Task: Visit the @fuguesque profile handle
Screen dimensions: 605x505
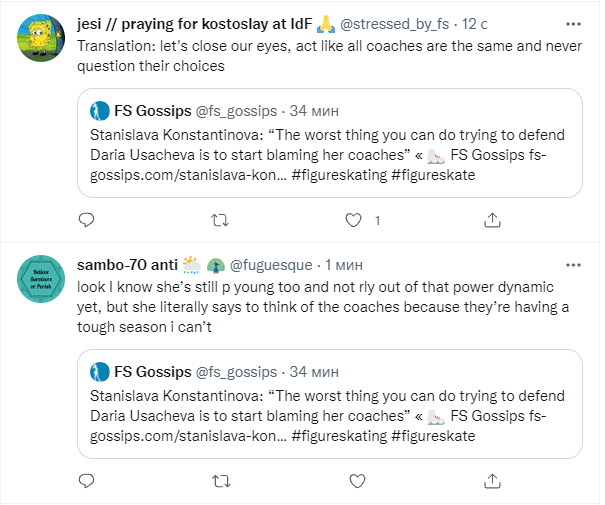Action: coord(271,266)
